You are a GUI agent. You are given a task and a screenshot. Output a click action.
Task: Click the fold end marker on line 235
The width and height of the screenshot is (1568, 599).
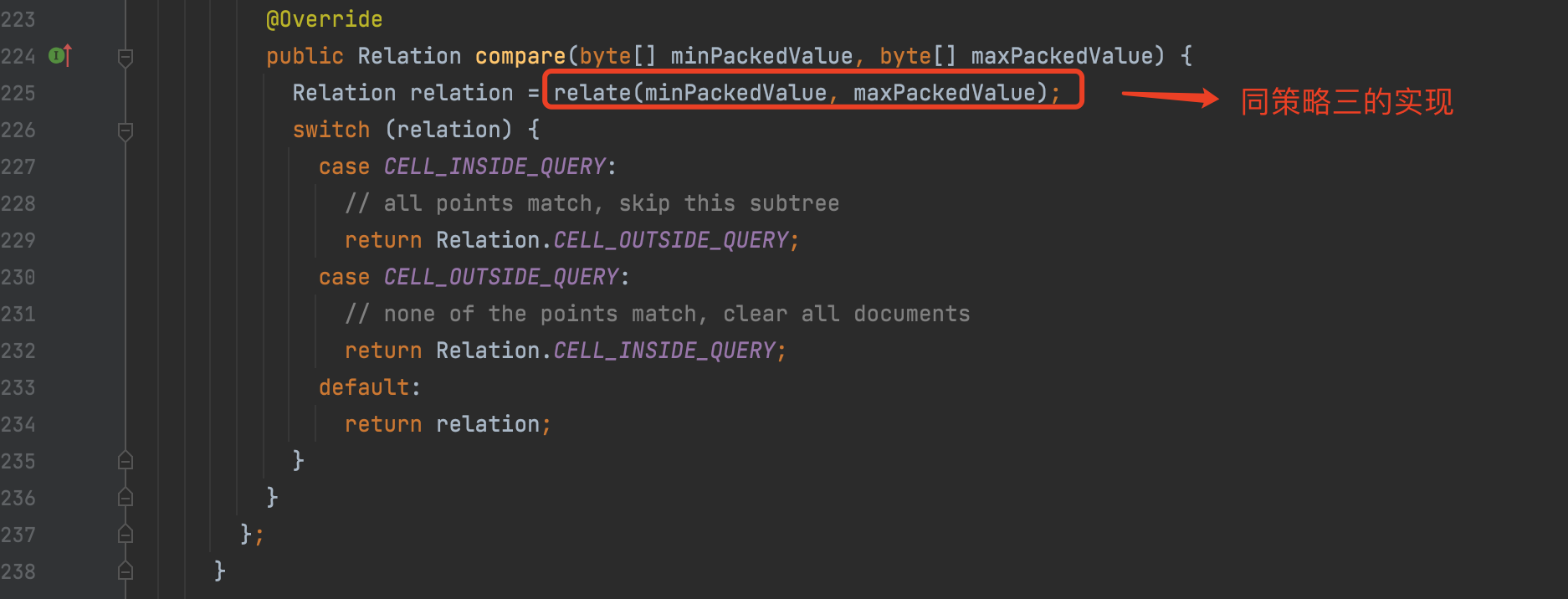pyautogui.click(x=126, y=460)
